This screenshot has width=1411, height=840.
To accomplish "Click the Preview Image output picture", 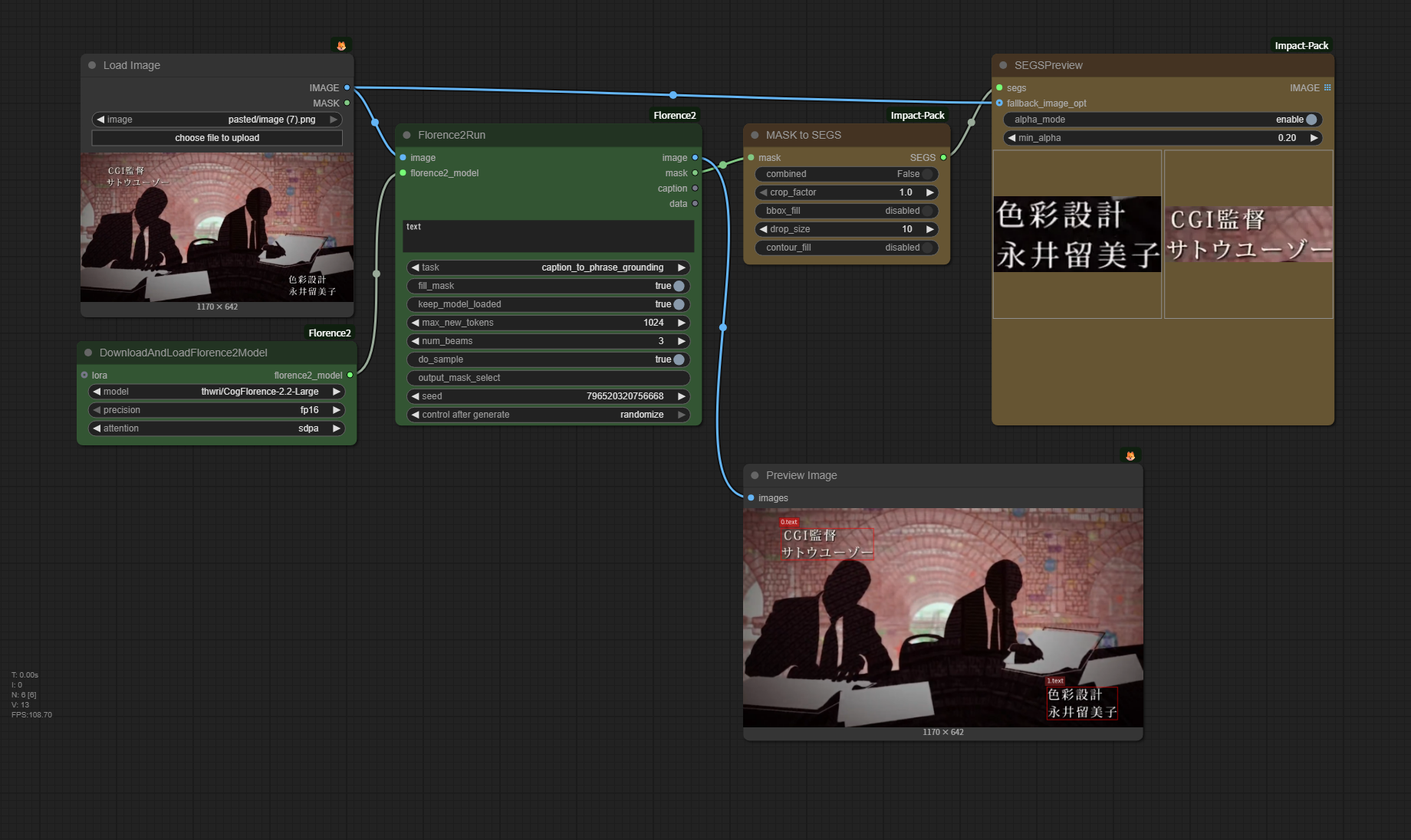I will (943, 618).
